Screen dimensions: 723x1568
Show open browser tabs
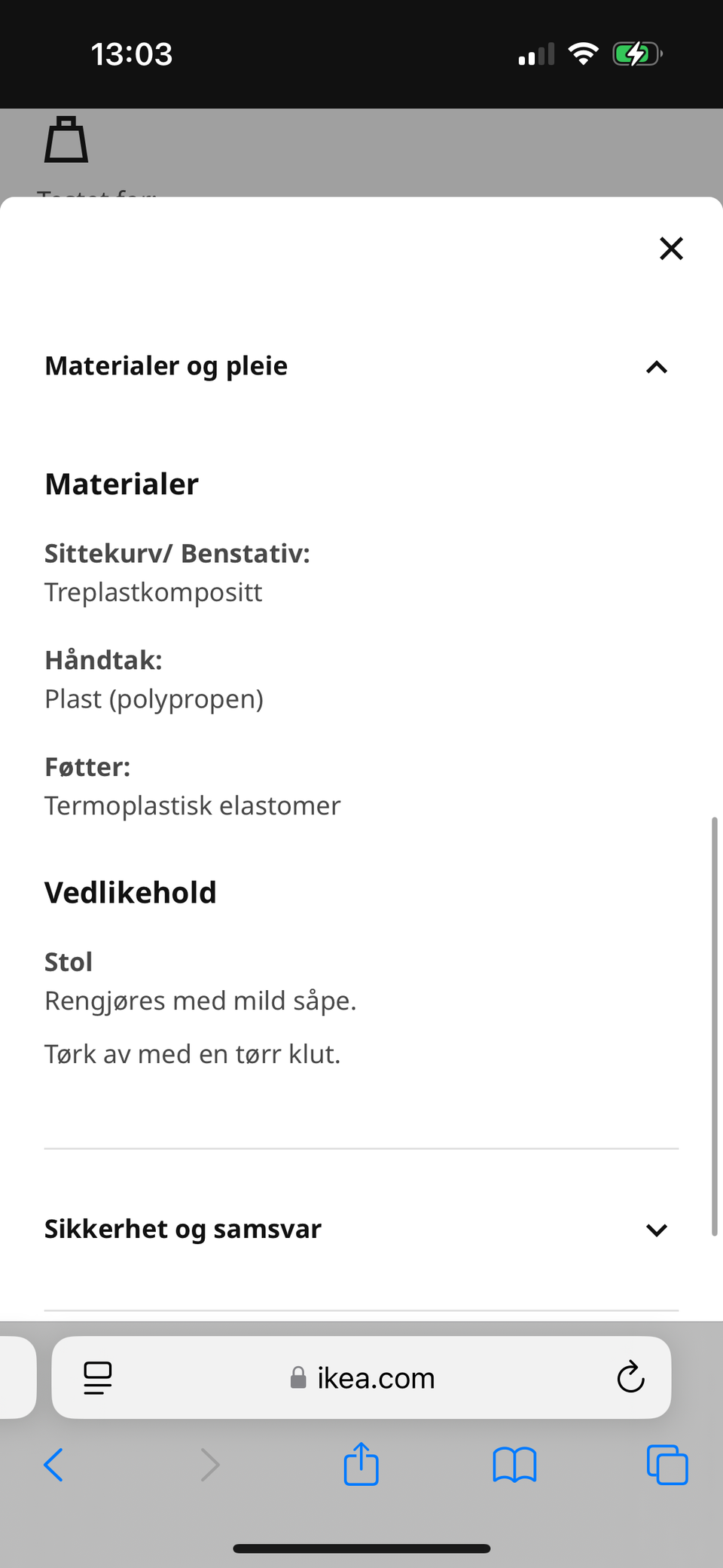click(x=666, y=1463)
